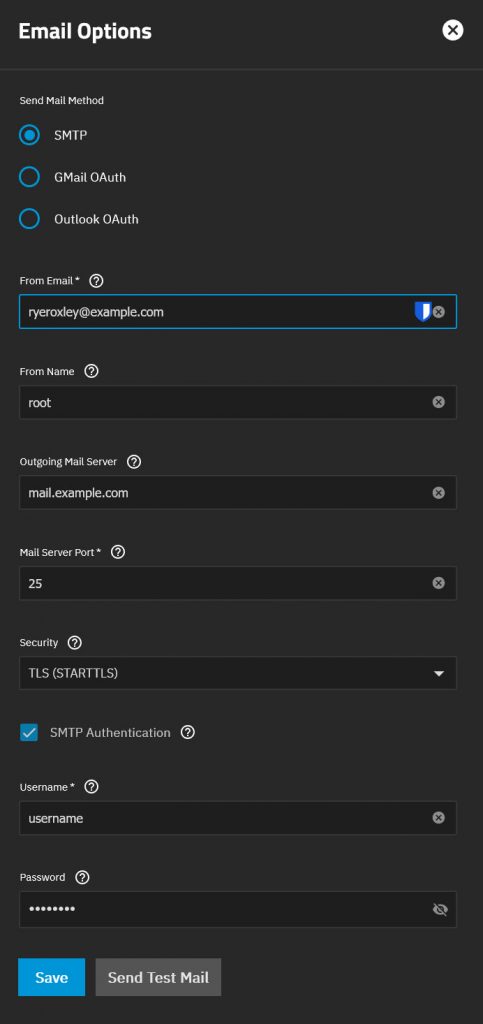
Task: Show help for Outgoing Mail Server
Action: [x=134, y=462]
